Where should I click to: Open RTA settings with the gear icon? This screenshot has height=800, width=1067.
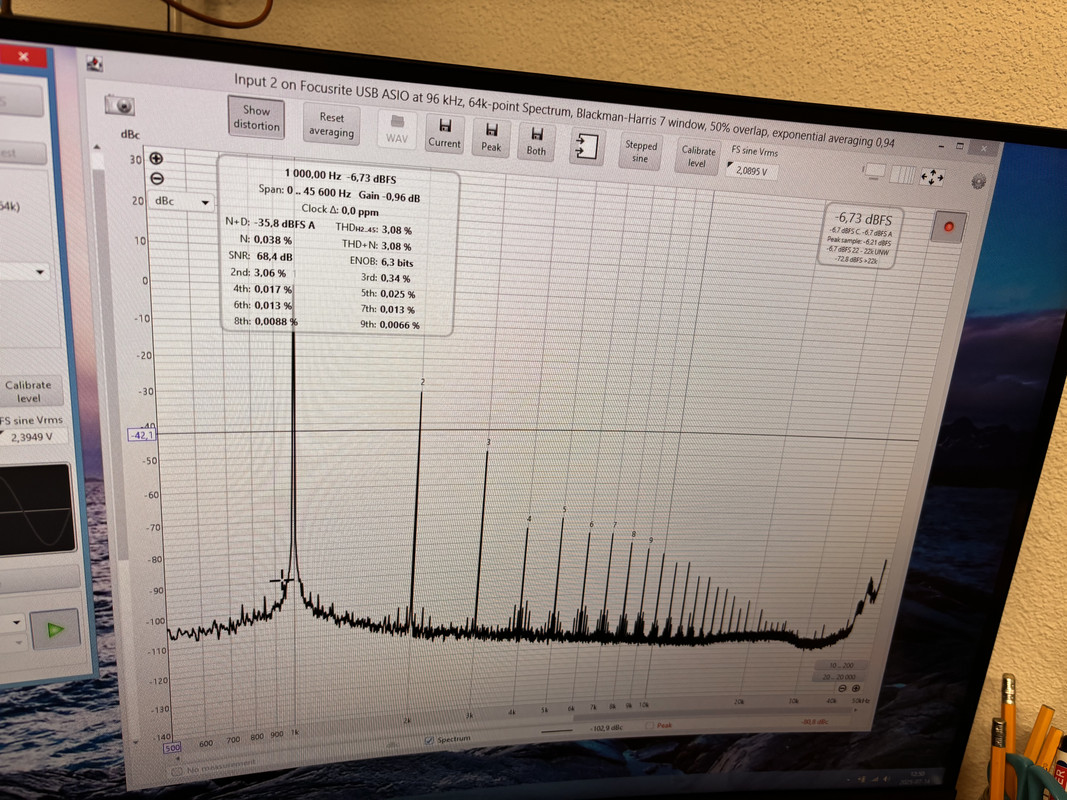(978, 182)
